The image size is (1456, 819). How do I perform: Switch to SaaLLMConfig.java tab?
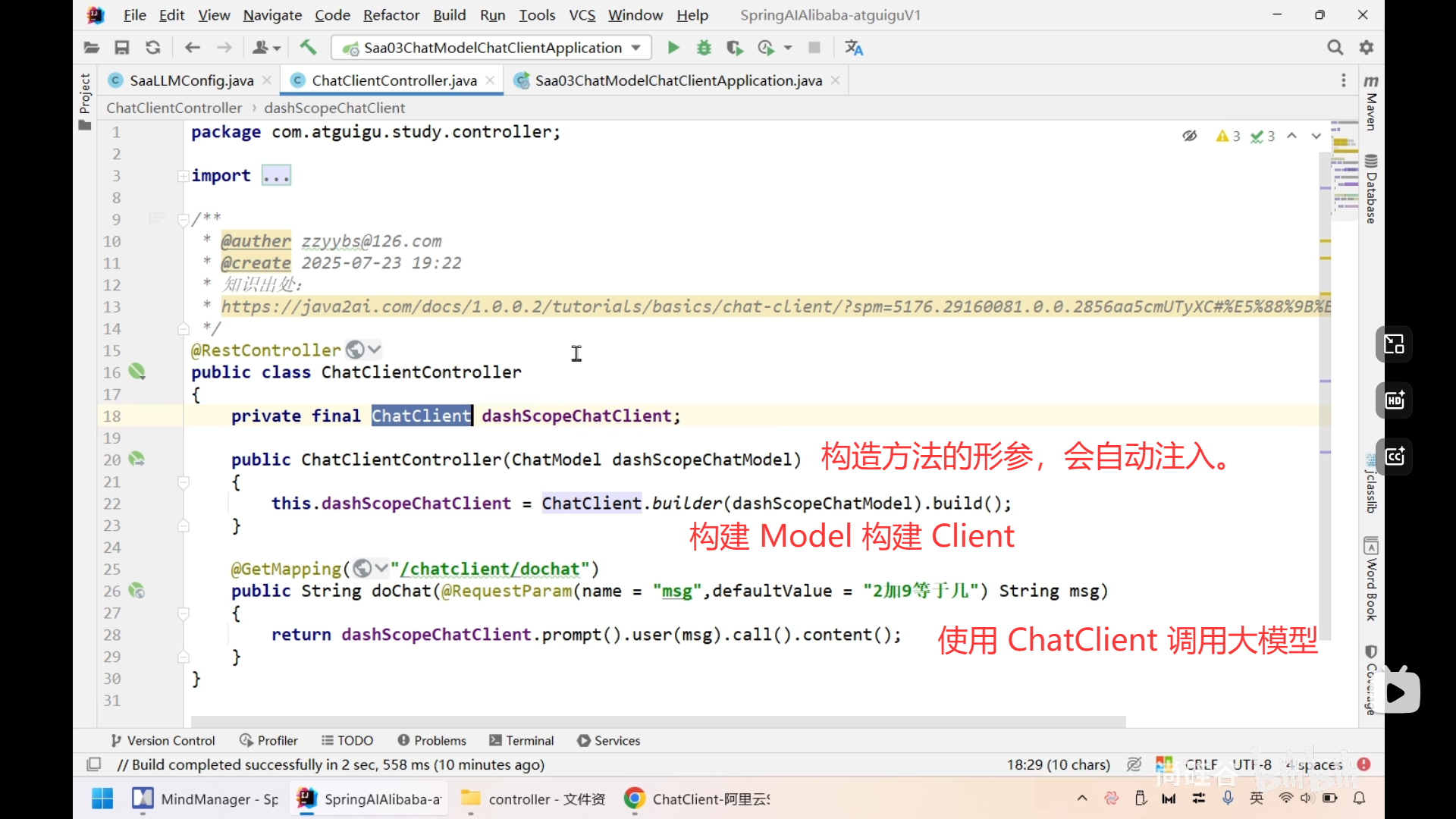click(x=191, y=80)
